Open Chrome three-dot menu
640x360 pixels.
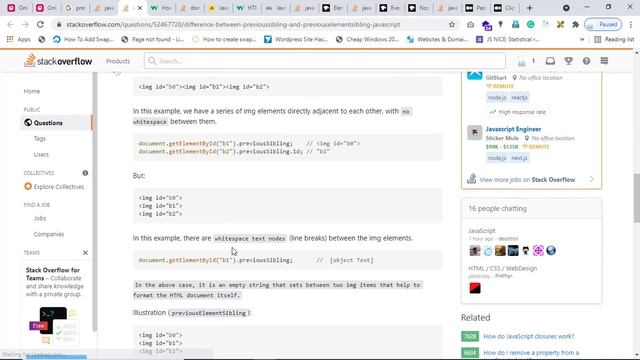tap(631, 24)
